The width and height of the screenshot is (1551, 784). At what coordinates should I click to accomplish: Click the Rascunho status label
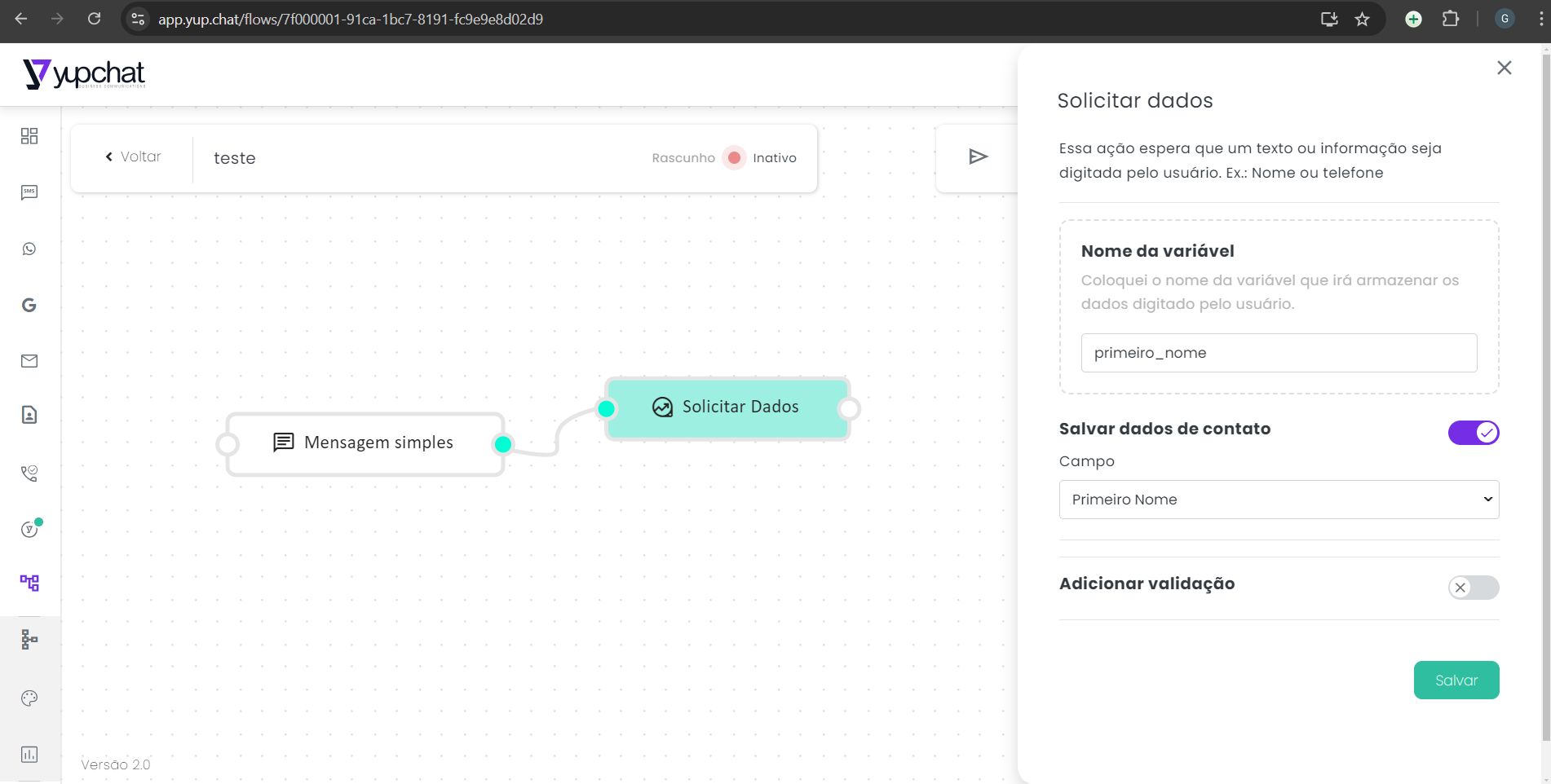pyautogui.click(x=683, y=158)
